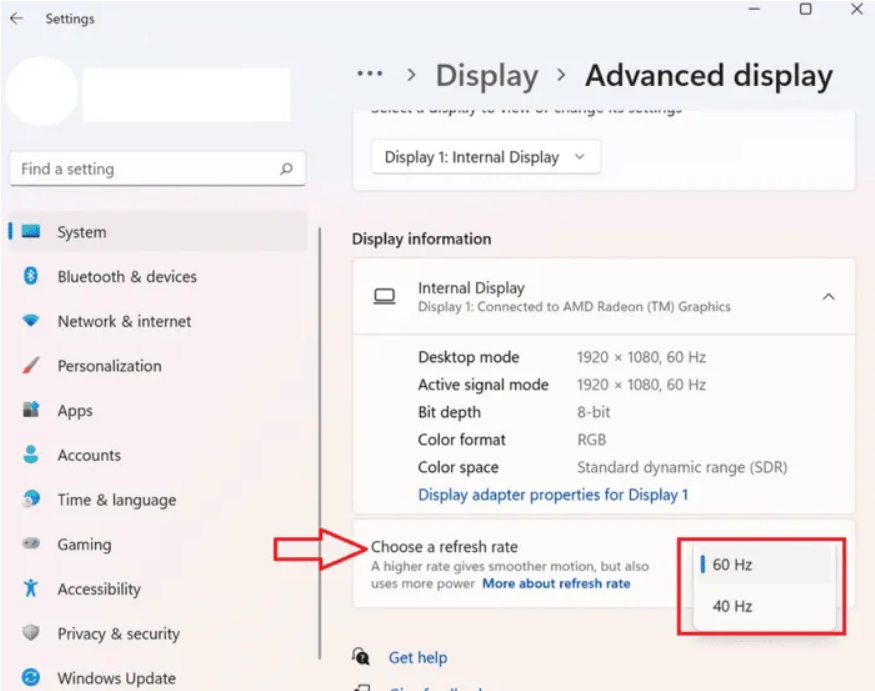Click the Find a setting search box
Screen dimensions: 875x691
point(145,169)
